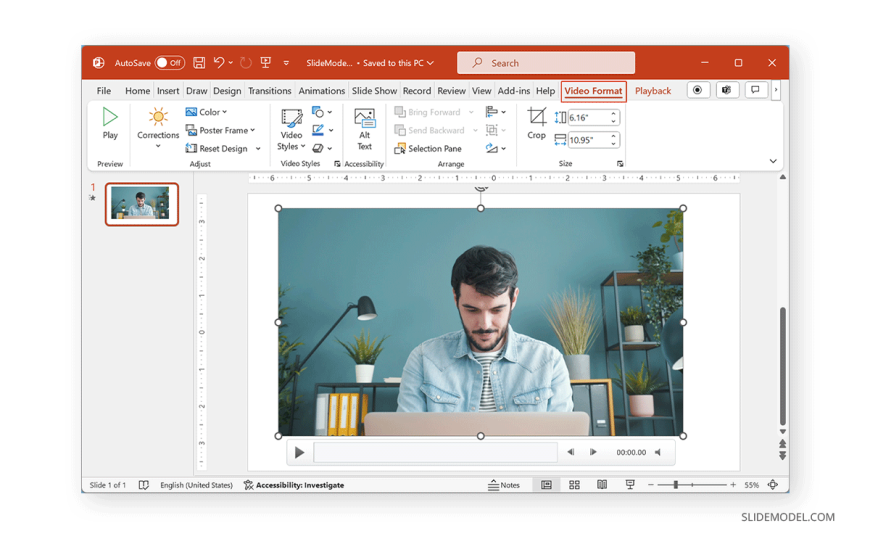
Task: Open Reading View from status bar
Action: pos(602,485)
